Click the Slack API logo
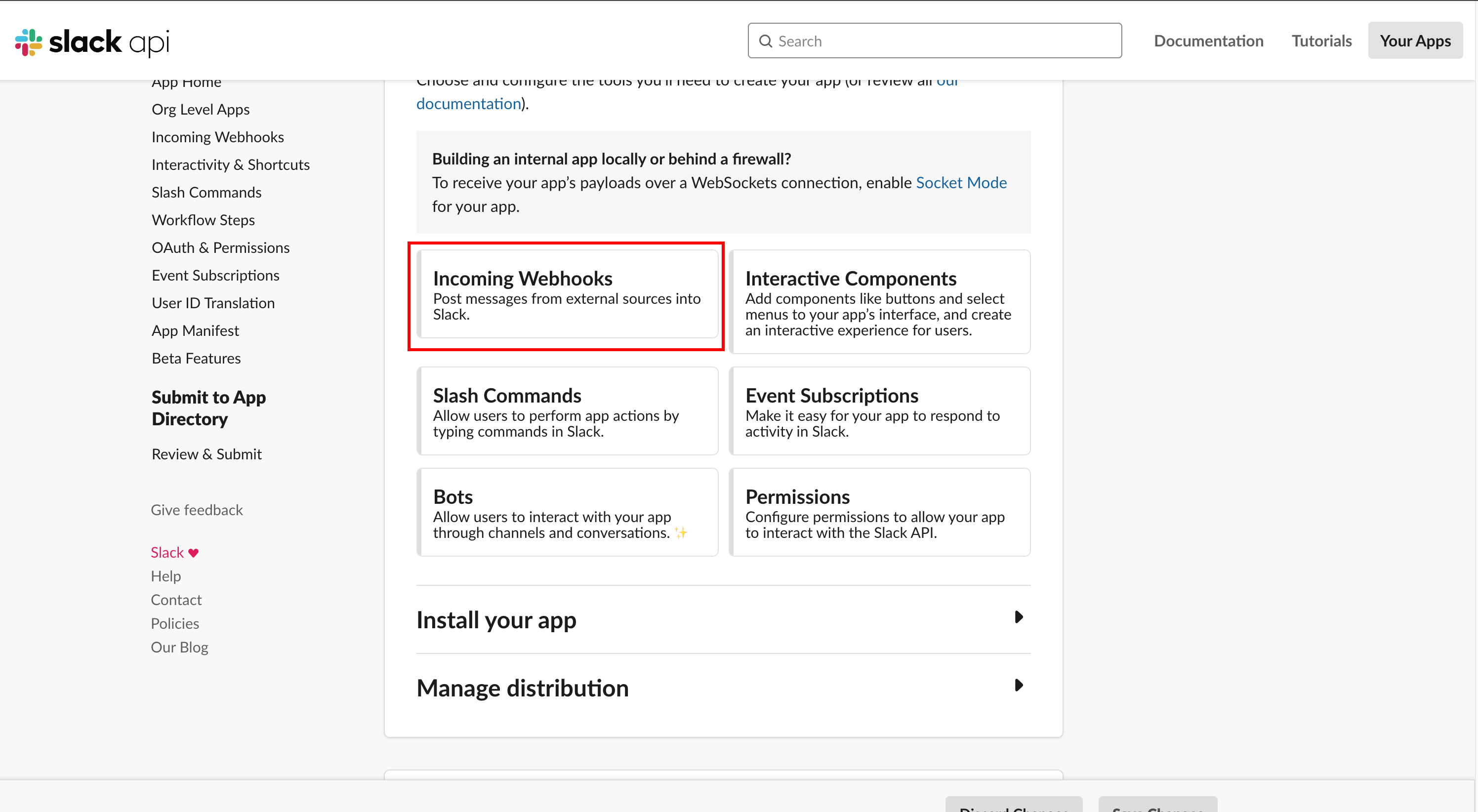Viewport: 1478px width, 812px height. (92, 42)
